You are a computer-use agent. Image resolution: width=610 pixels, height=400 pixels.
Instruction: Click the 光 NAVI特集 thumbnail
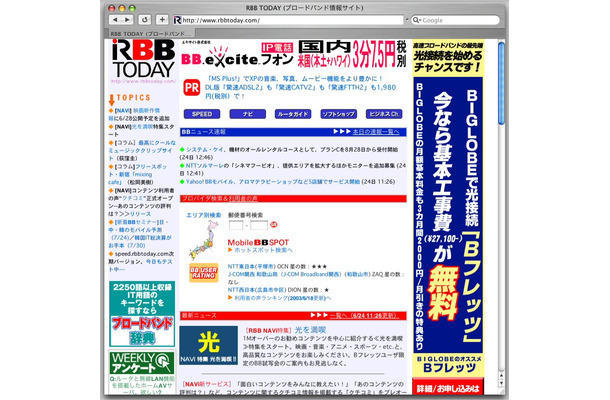tap(209, 345)
